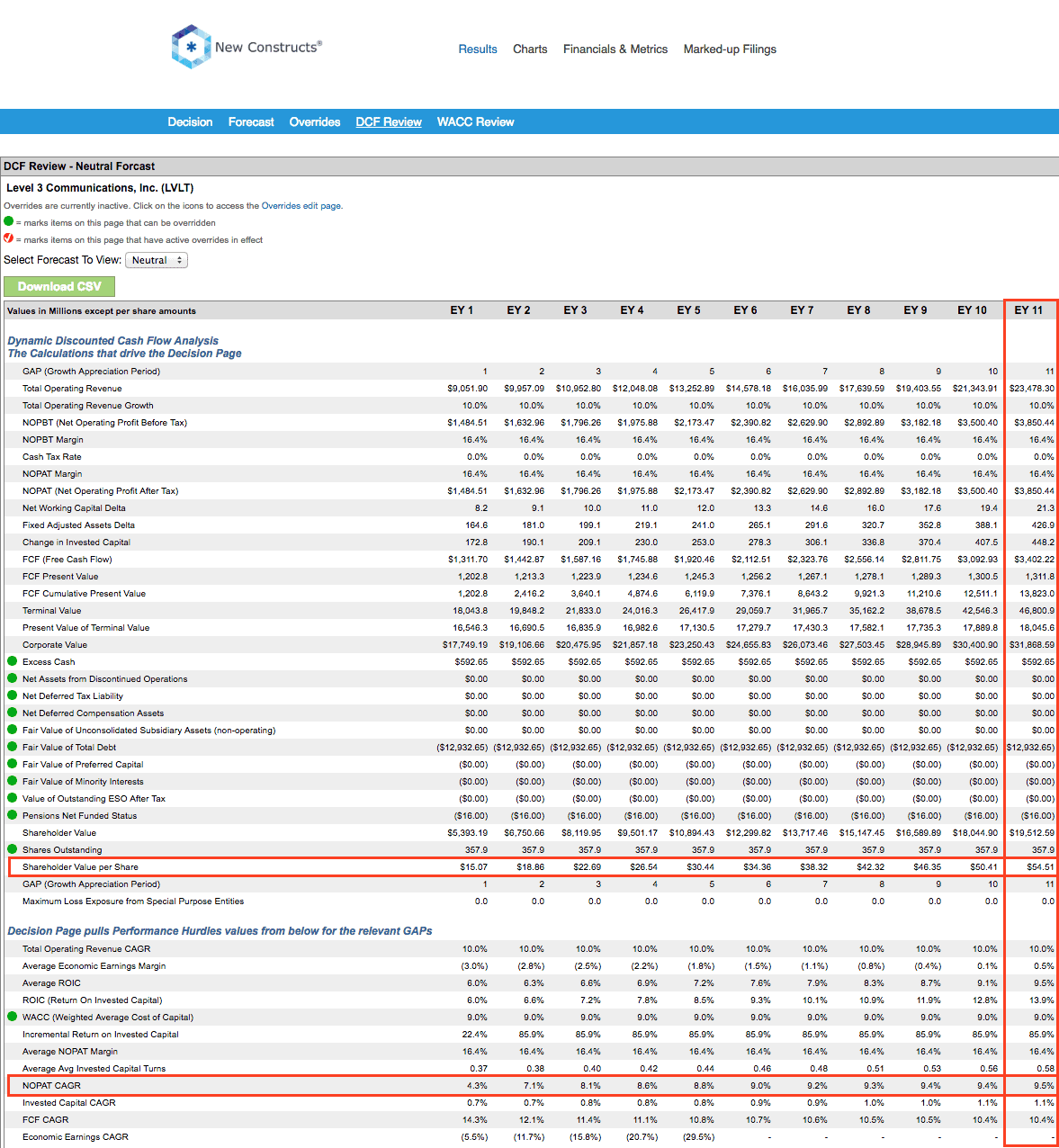Click 'Incremental Return on Invested Capital' label
Screen dimensions: 1059x1148
pos(101,1035)
